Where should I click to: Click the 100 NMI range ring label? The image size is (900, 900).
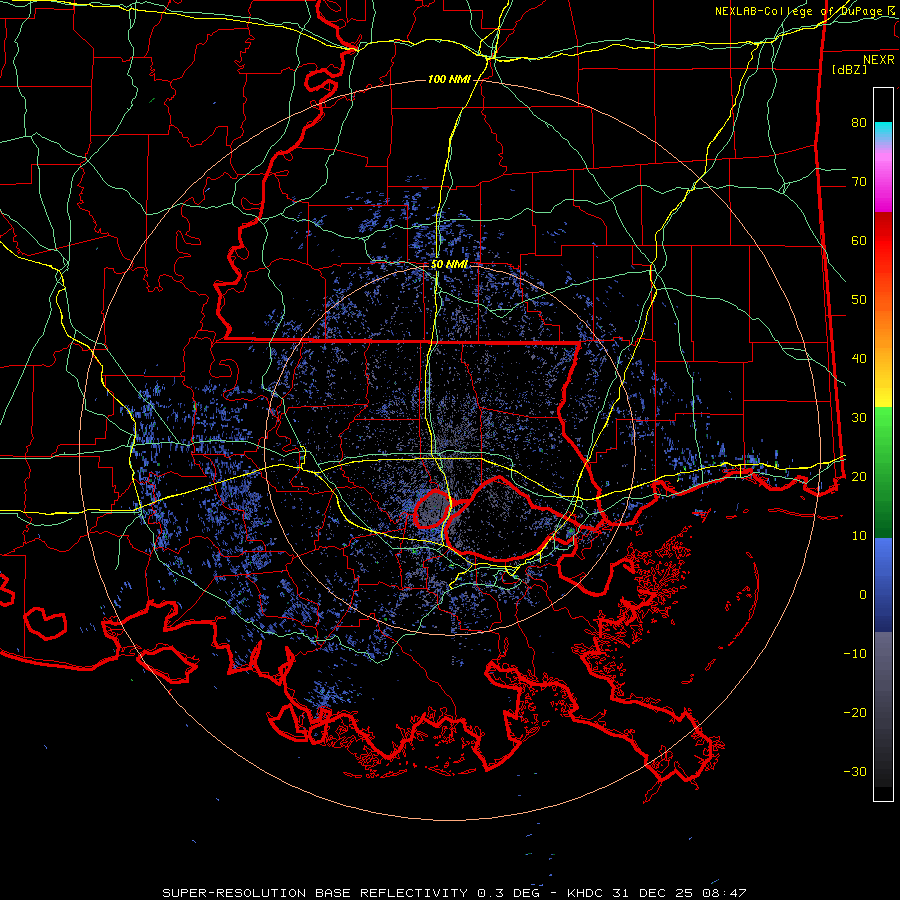tap(449, 79)
